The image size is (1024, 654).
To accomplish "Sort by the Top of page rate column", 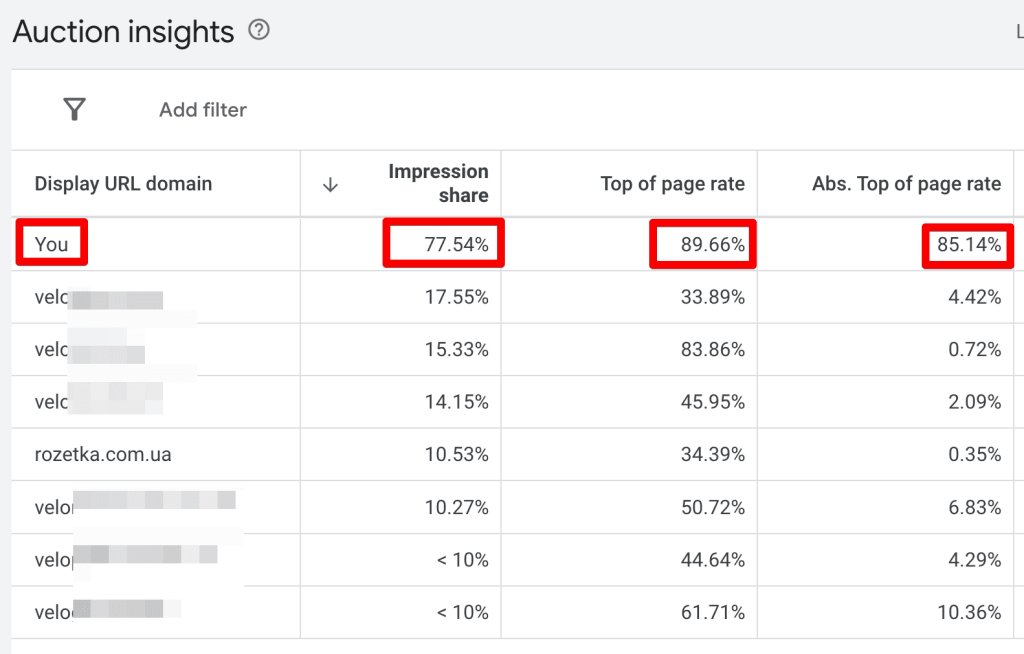I will [x=672, y=183].
